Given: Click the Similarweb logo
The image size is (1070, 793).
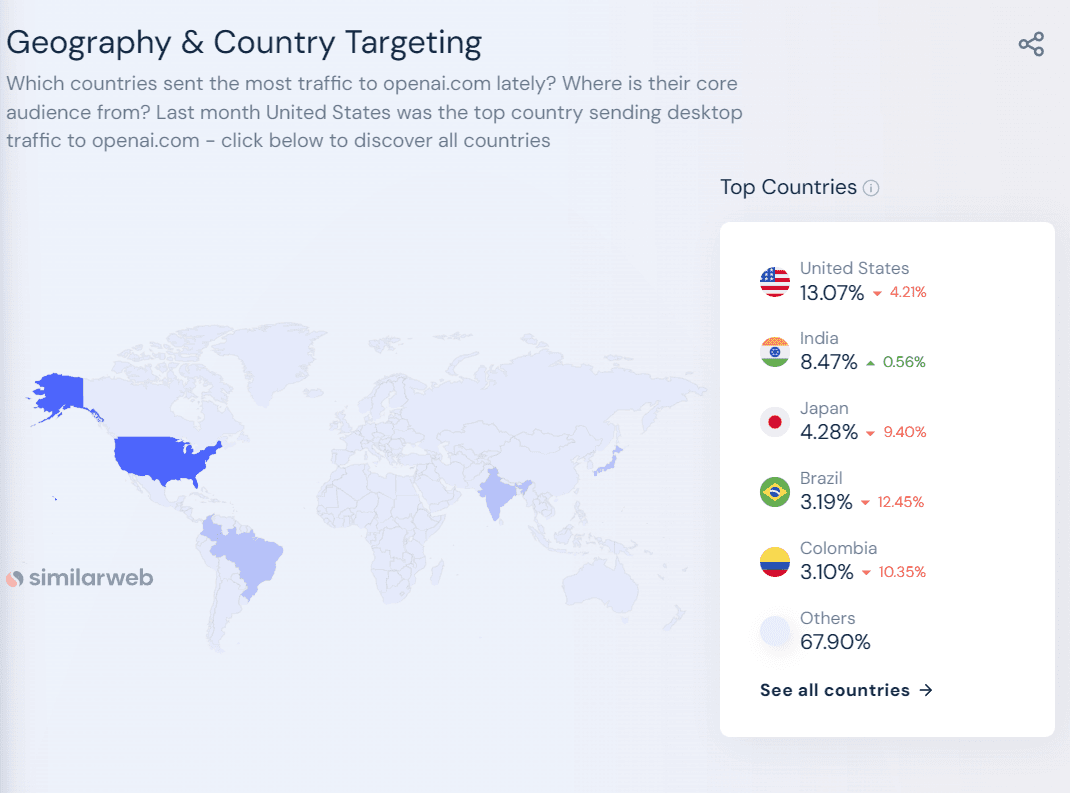Looking at the screenshot, I should point(80,578).
